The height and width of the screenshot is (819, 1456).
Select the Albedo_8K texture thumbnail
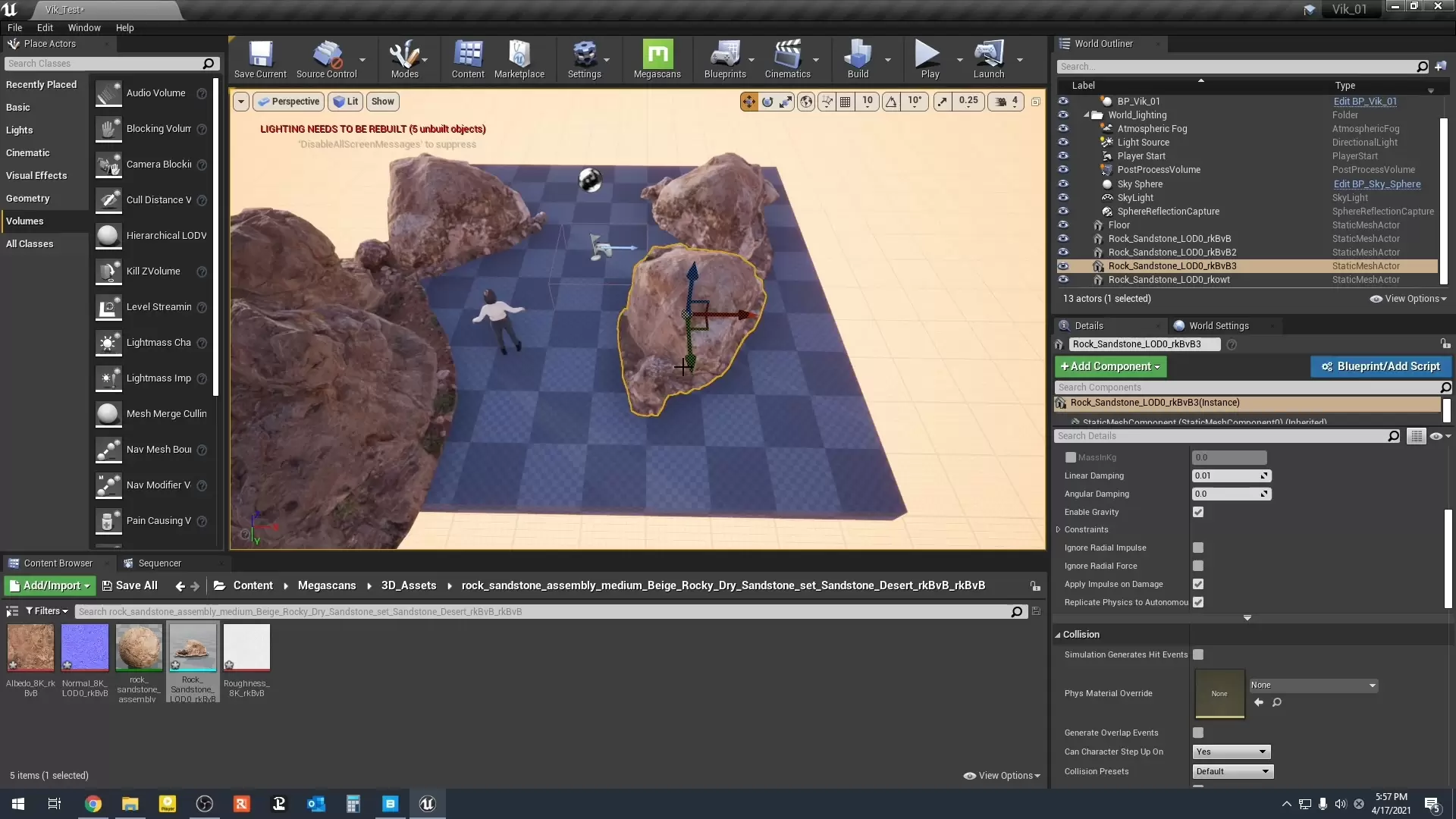[x=30, y=648]
